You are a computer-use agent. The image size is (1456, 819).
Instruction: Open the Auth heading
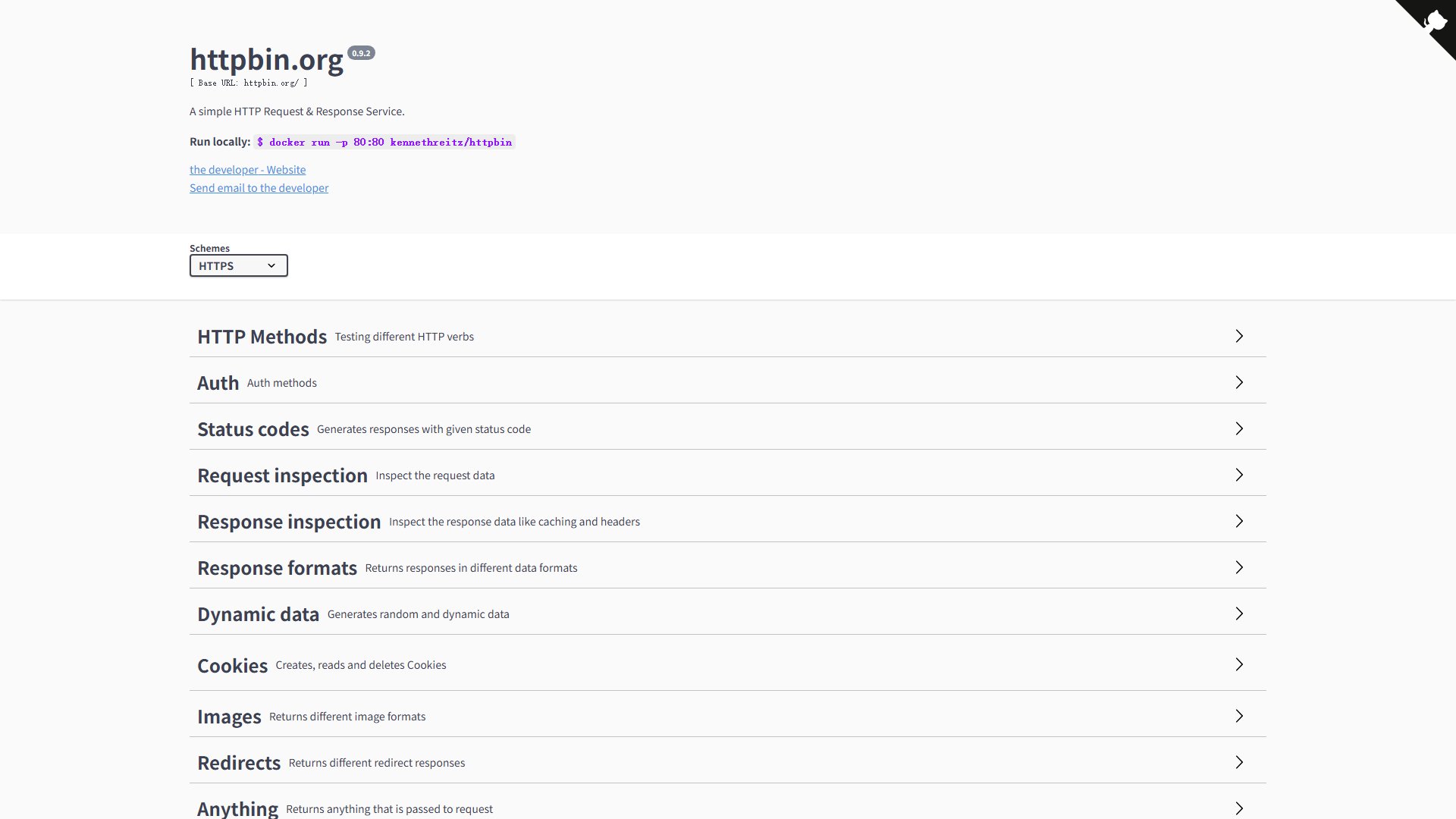tap(218, 383)
